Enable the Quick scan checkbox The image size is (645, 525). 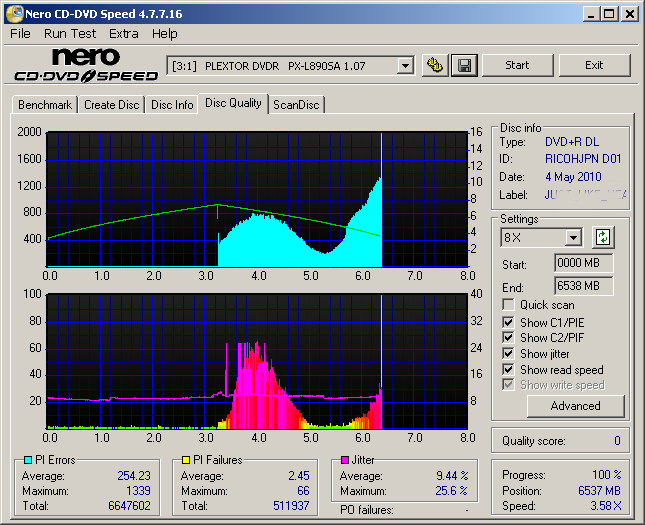[x=509, y=305]
